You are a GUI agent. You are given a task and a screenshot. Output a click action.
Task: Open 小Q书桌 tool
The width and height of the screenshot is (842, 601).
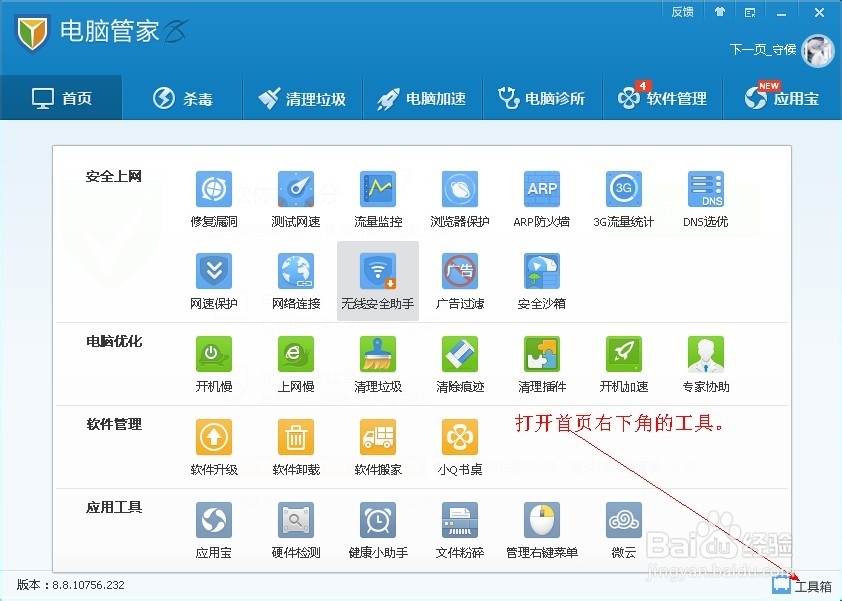pos(460,447)
